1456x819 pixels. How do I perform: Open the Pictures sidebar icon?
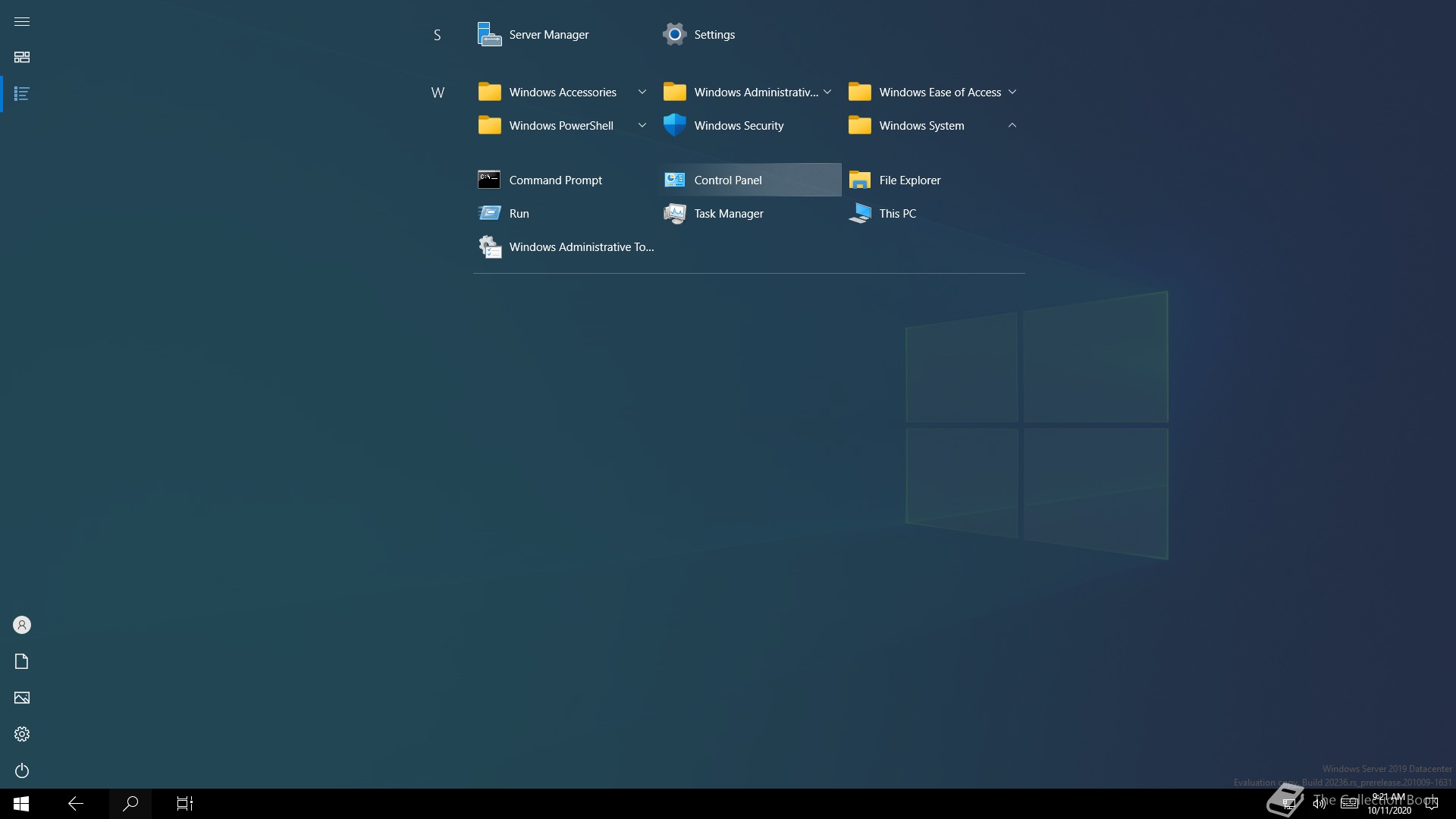click(x=22, y=698)
